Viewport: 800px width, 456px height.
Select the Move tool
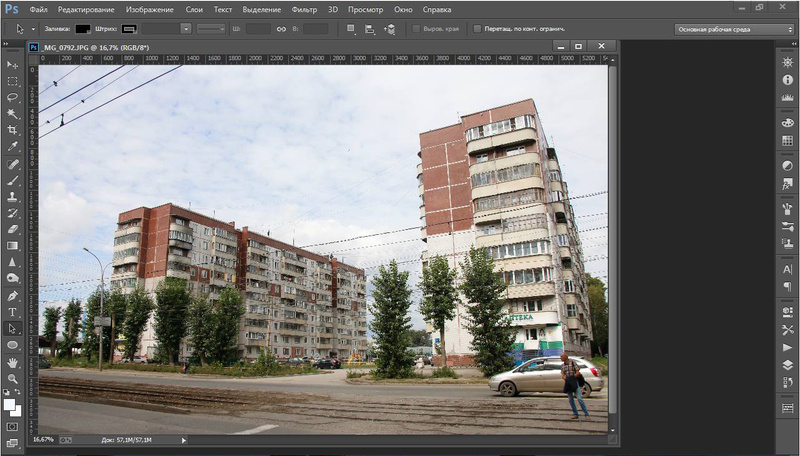pos(13,65)
